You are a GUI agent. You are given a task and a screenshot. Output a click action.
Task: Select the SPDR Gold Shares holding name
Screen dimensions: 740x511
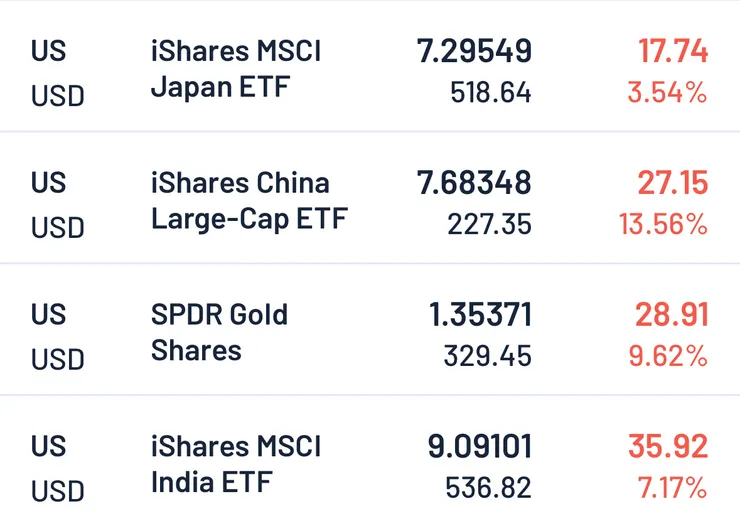(x=219, y=332)
